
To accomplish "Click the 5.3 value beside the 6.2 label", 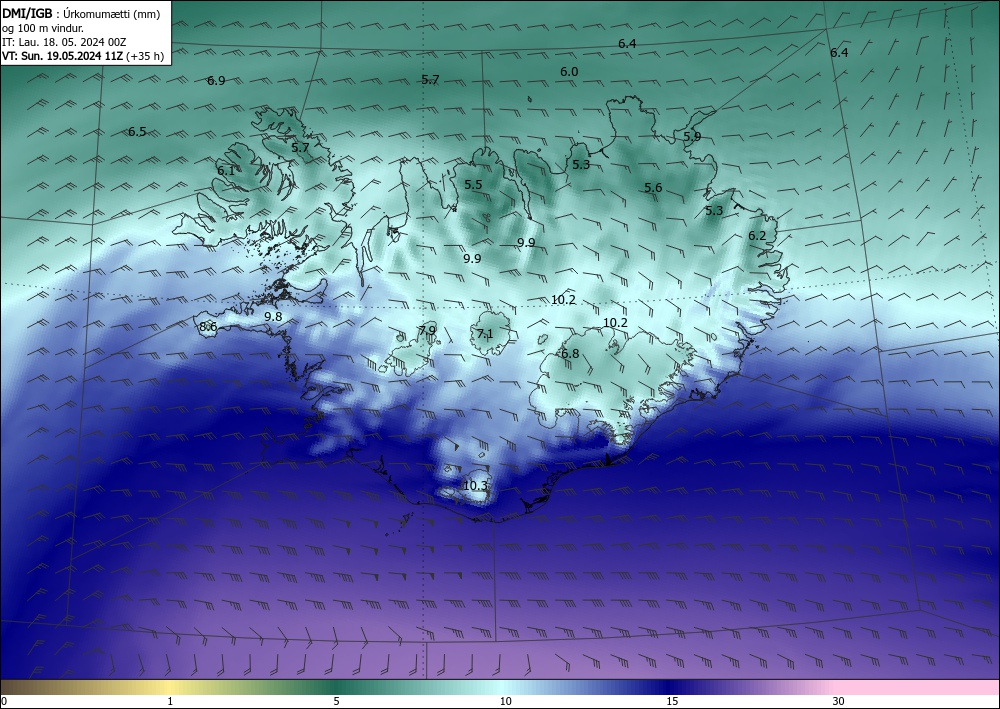I will click(714, 211).
